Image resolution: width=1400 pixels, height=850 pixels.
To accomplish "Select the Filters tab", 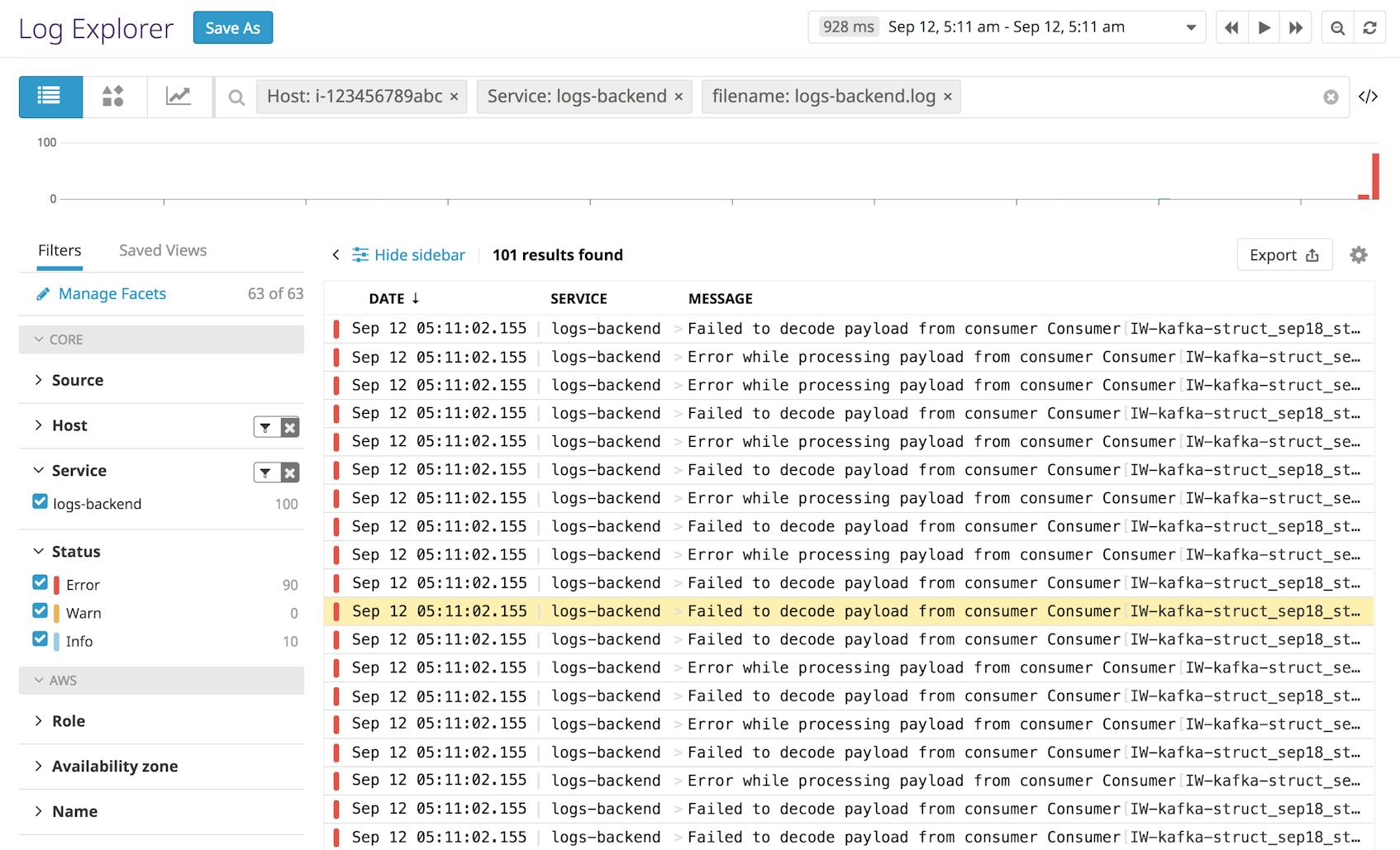I will 59,250.
